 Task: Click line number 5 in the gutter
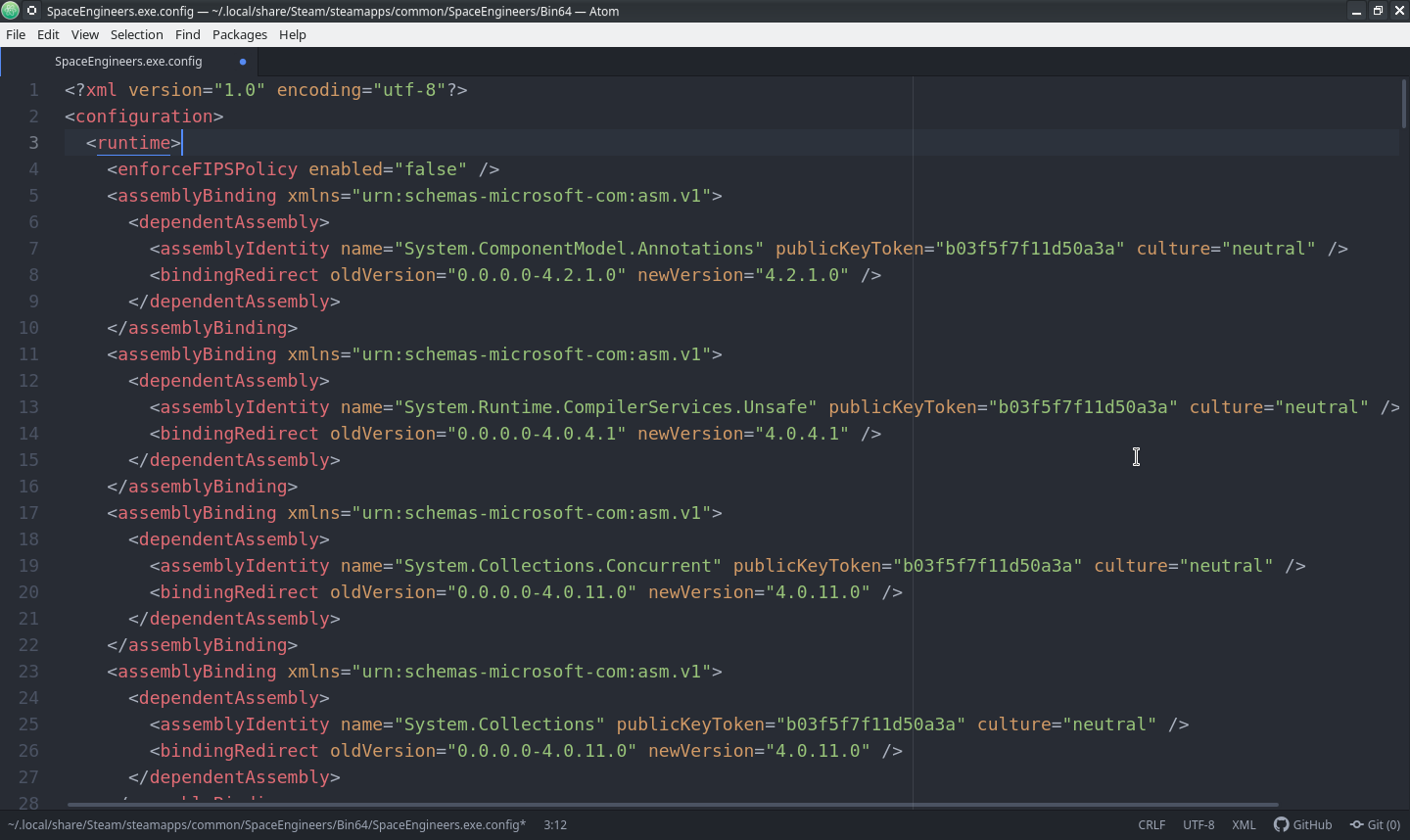[x=33, y=195]
